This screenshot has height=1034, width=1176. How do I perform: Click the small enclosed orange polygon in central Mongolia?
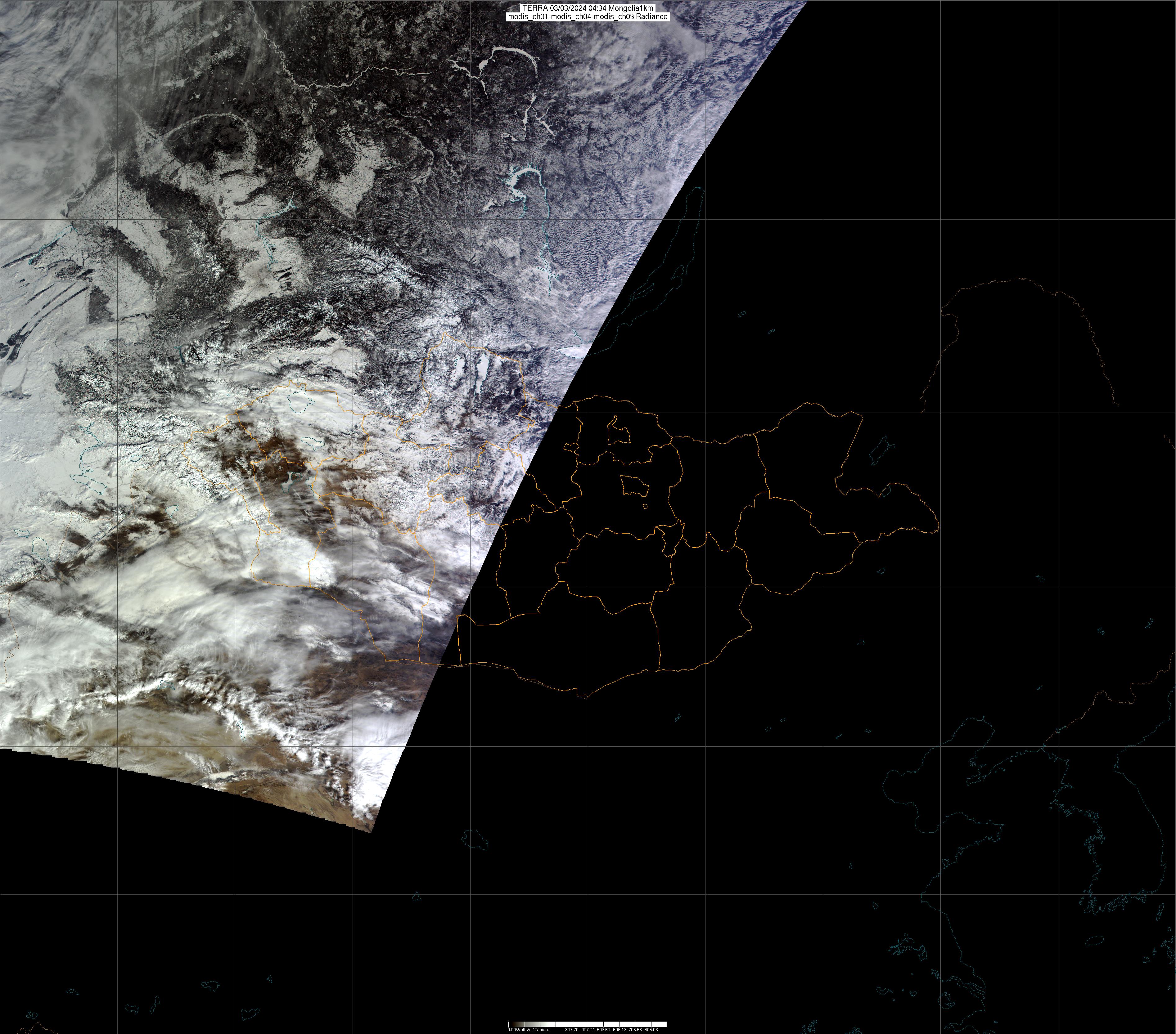pos(635,486)
